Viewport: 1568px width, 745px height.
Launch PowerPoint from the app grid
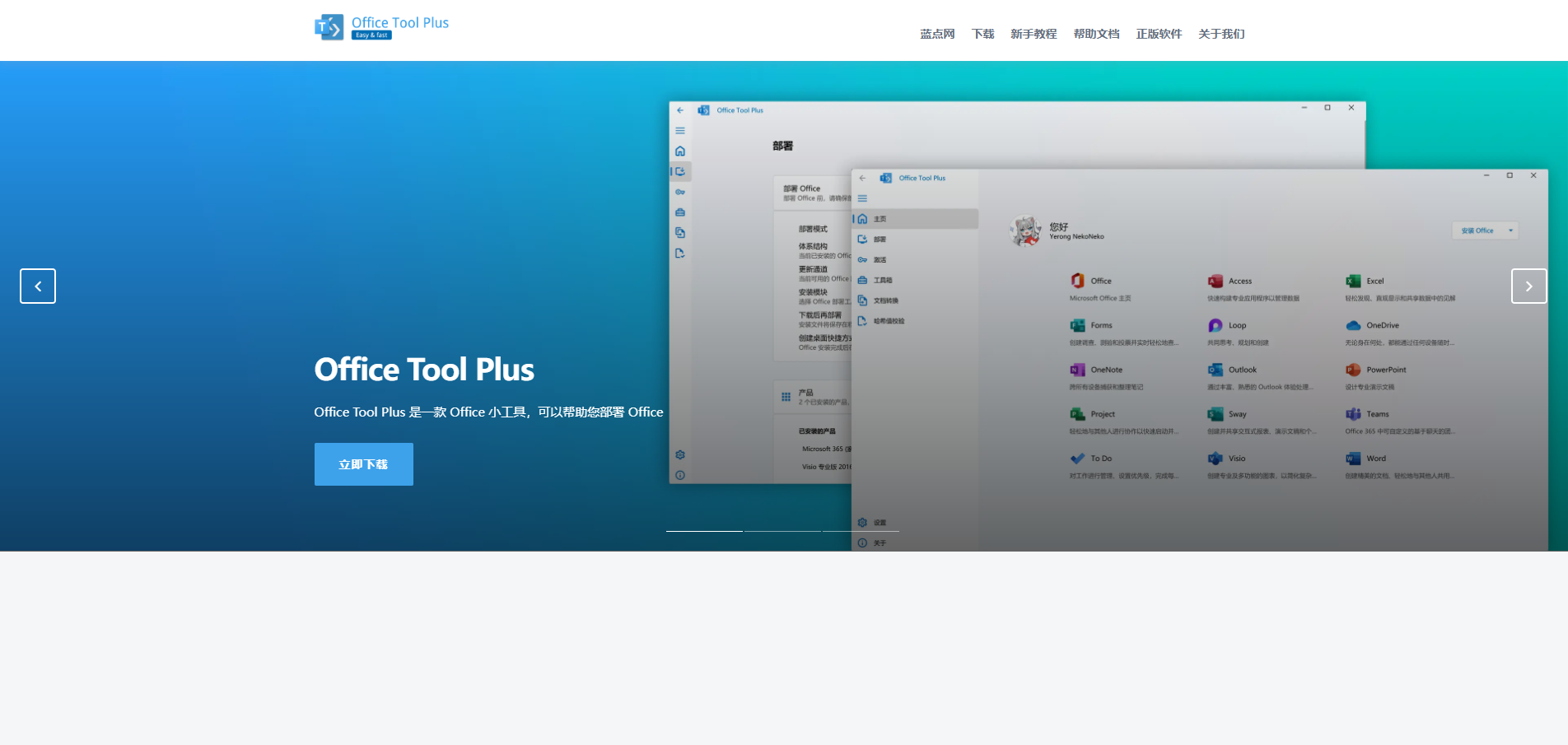click(1353, 370)
